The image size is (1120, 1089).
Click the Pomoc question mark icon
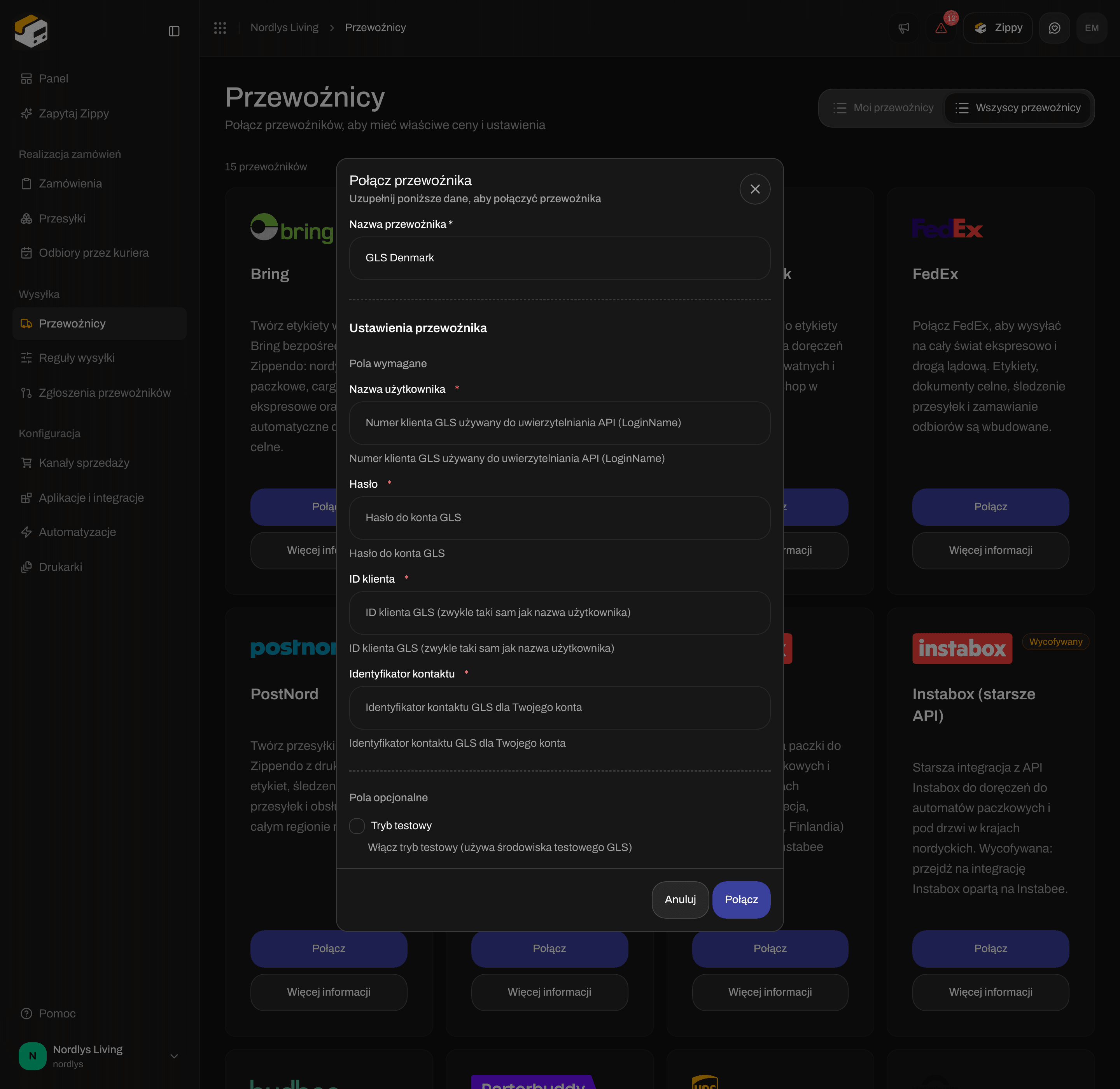tap(26, 1014)
